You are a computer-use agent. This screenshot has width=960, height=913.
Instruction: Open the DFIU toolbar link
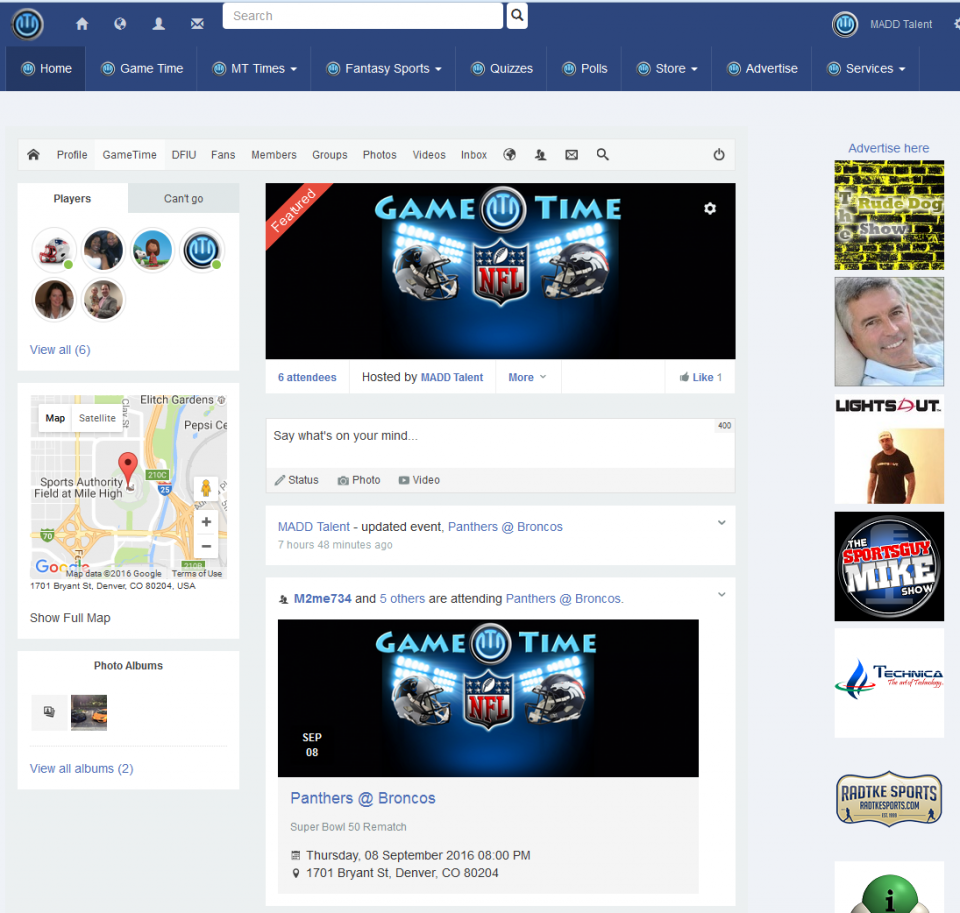[184, 155]
